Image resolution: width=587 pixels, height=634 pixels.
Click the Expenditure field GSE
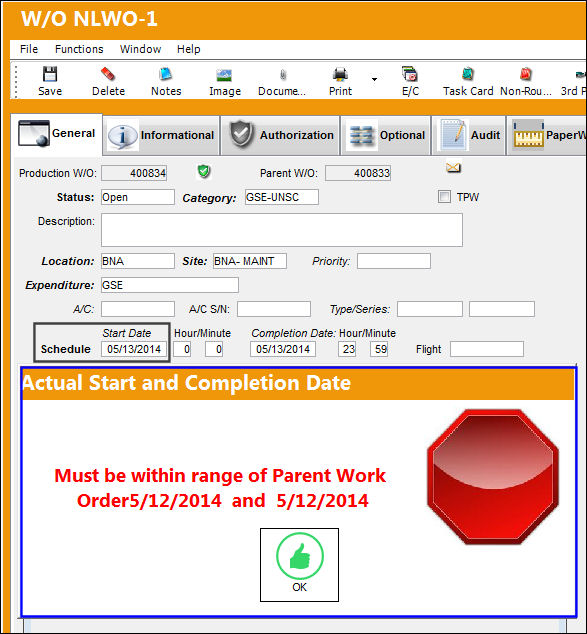170,285
